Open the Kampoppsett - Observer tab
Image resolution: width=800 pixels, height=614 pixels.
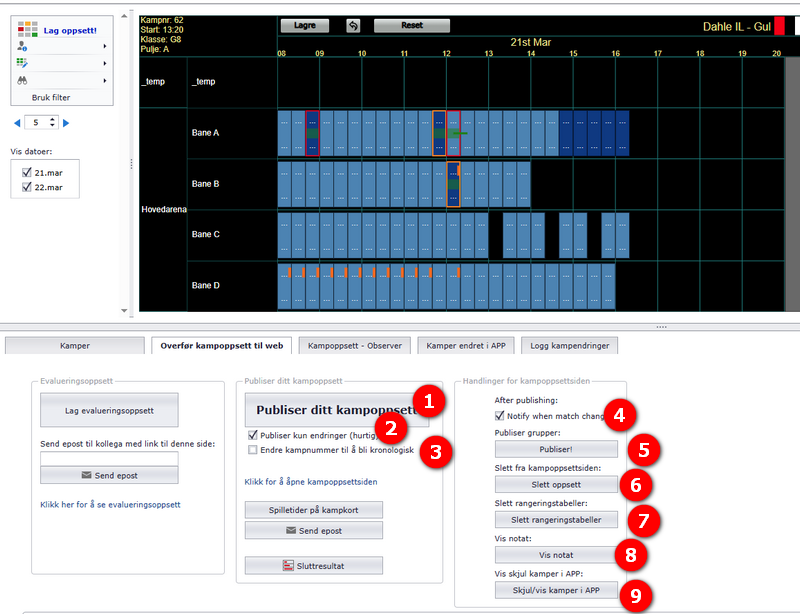coord(355,346)
